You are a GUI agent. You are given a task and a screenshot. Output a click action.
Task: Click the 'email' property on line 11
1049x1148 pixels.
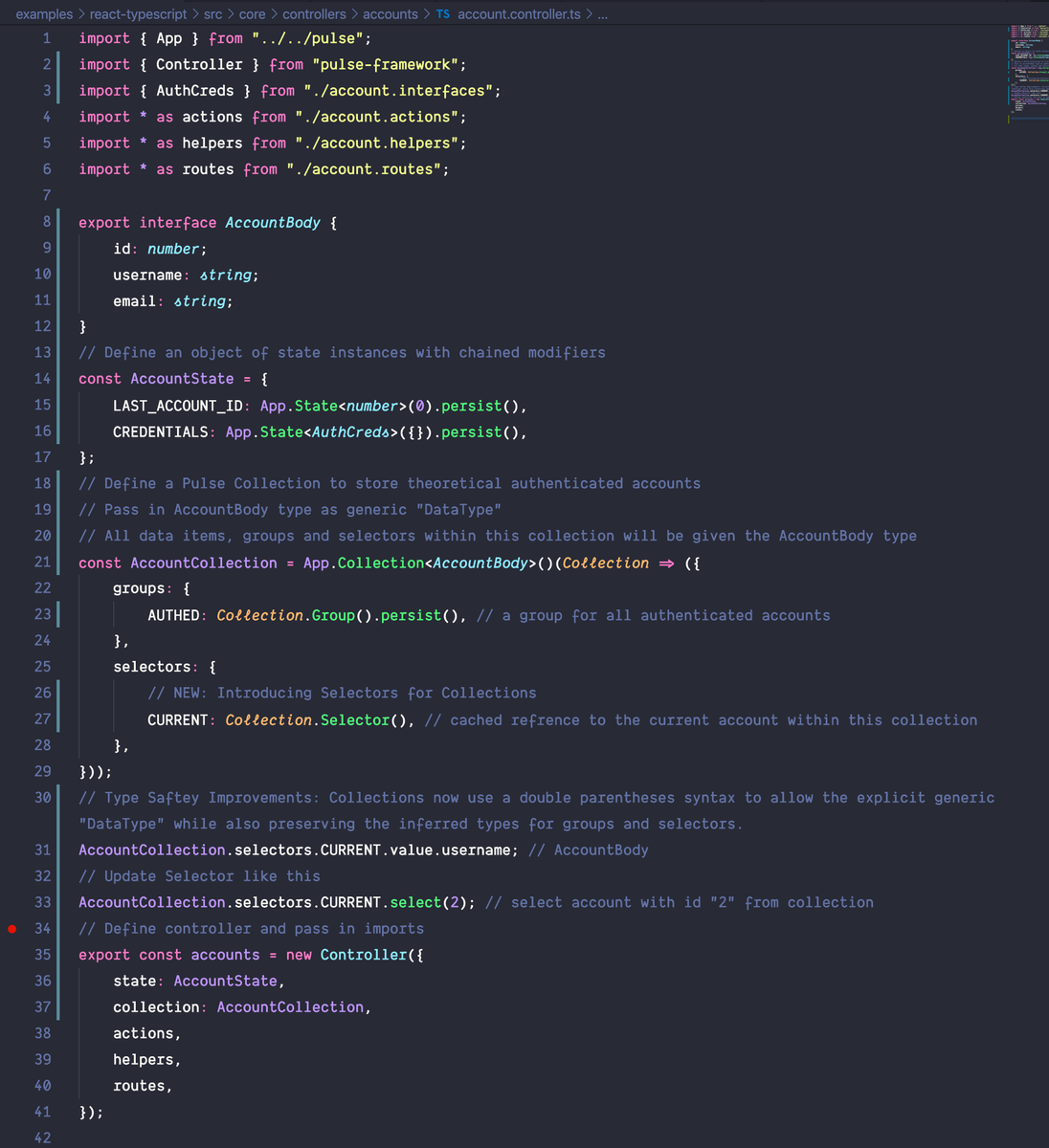coord(134,300)
